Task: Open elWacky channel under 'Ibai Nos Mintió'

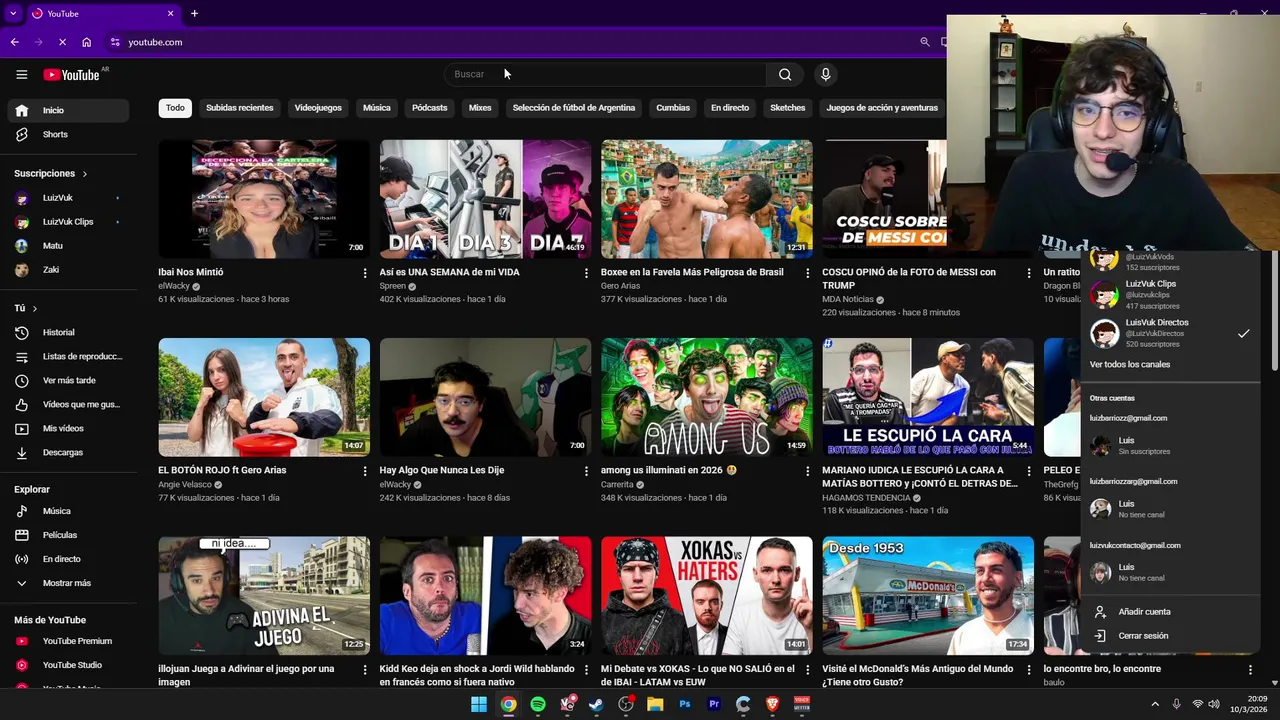Action: click(x=174, y=286)
